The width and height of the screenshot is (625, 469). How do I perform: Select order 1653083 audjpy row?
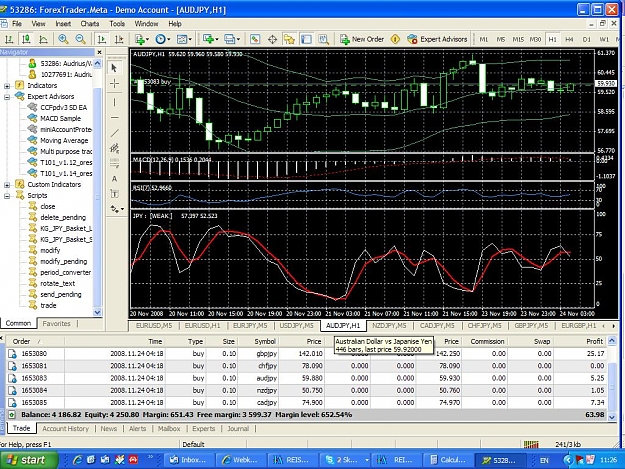pos(306,378)
